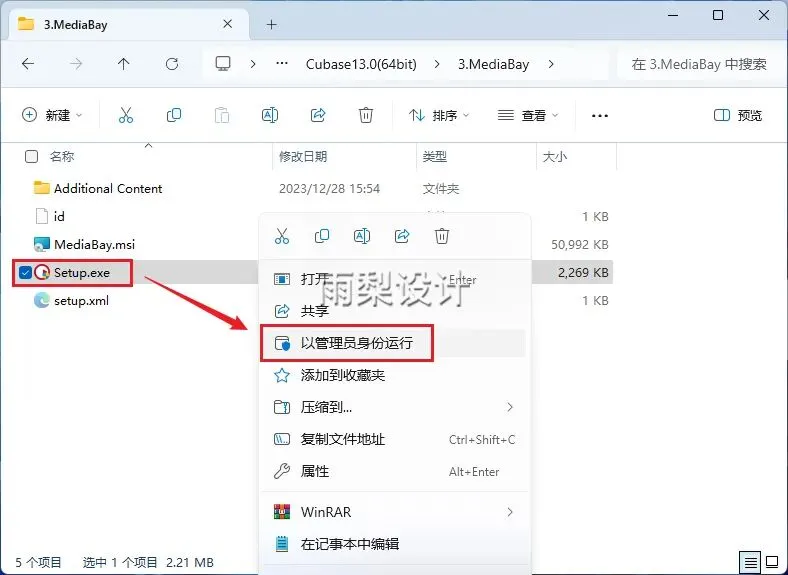Switch to details view icon in status bar
788x575 pixels.
point(751,562)
